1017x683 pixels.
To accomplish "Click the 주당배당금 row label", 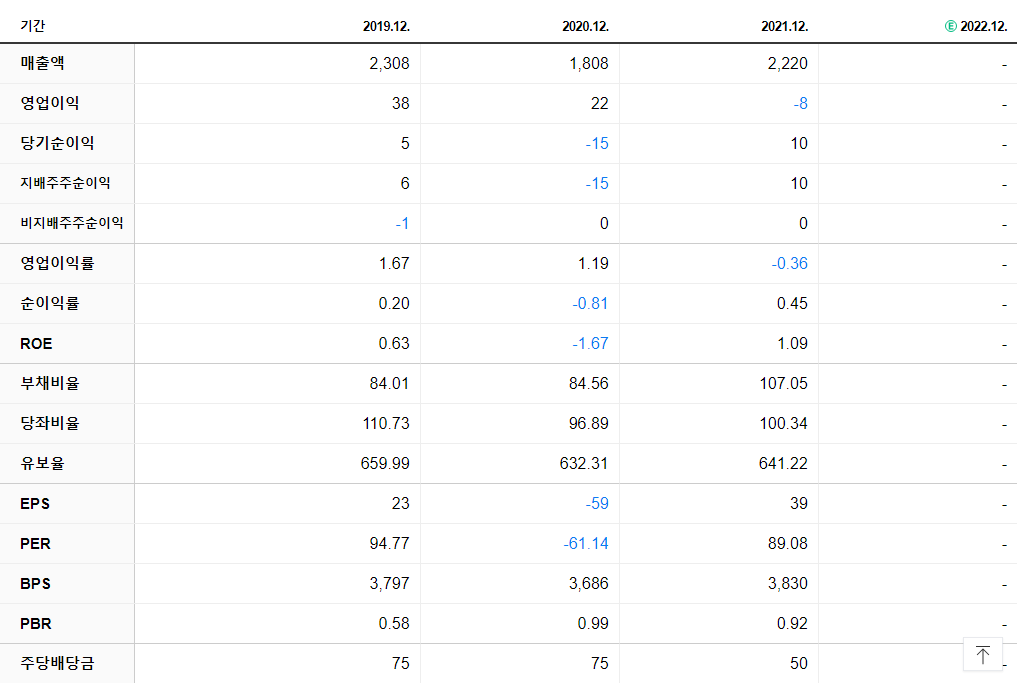I will tap(57, 664).
